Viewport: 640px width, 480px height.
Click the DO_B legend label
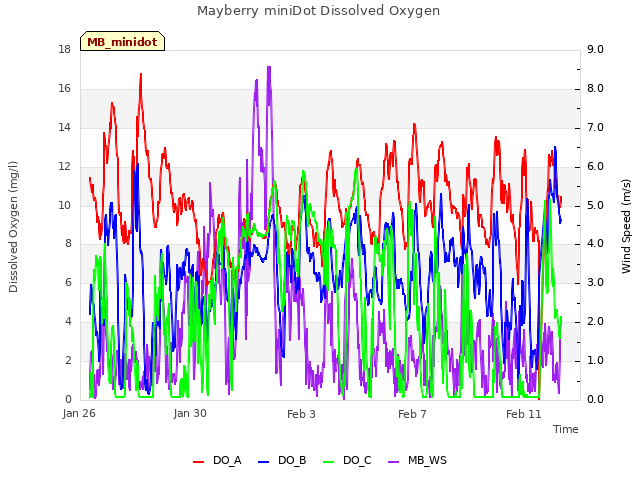tap(292, 461)
